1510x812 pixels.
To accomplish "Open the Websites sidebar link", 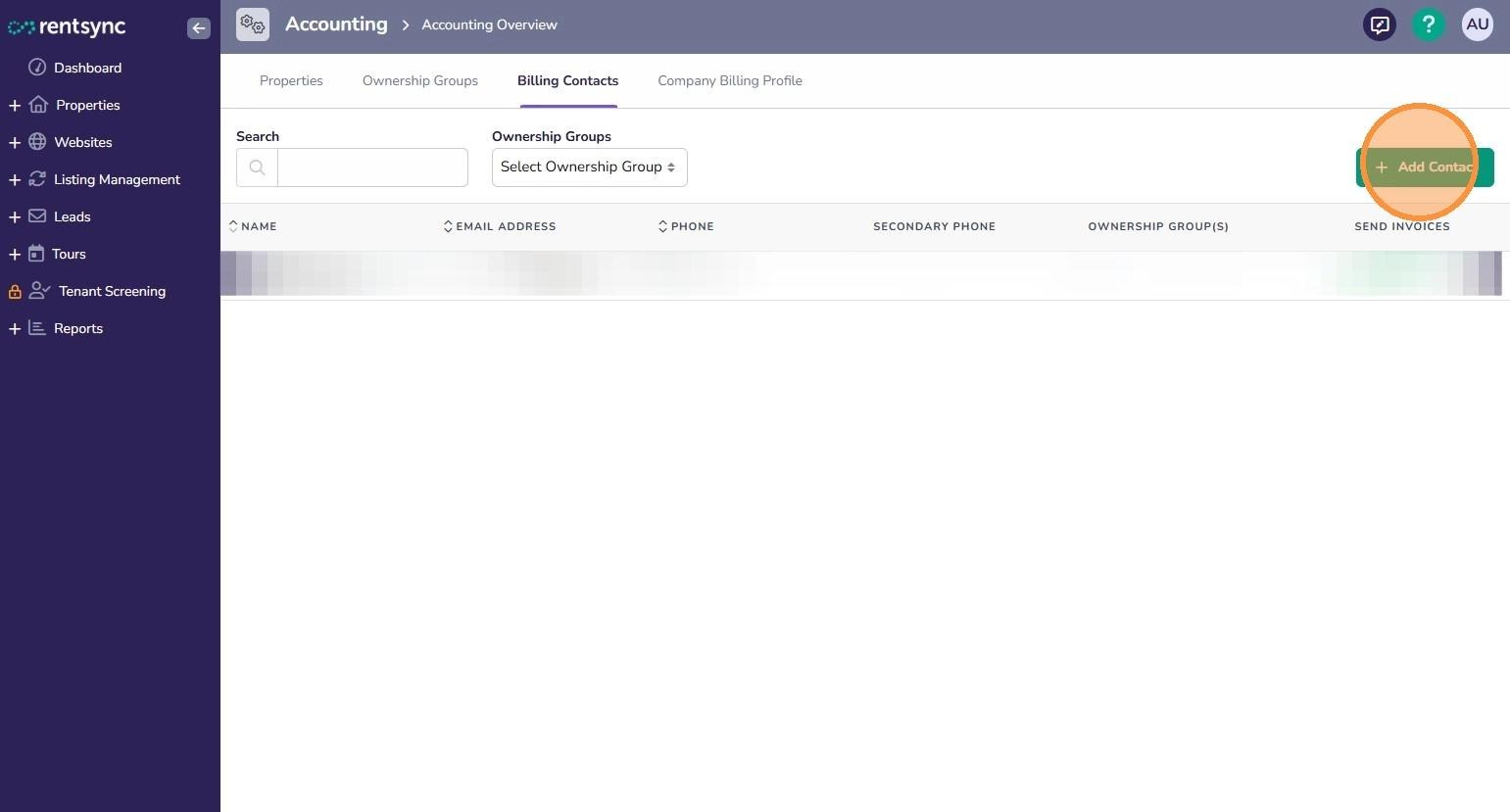I will tap(83, 142).
